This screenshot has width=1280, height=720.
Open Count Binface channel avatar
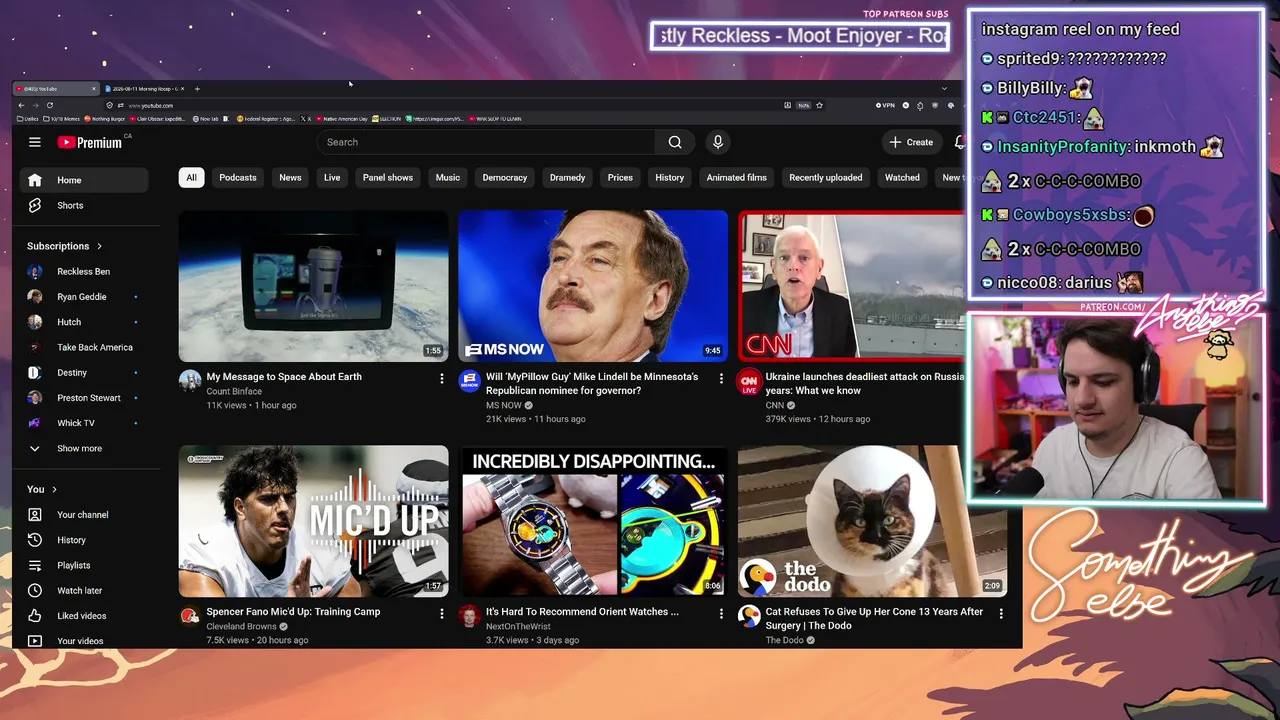point(190,381)
